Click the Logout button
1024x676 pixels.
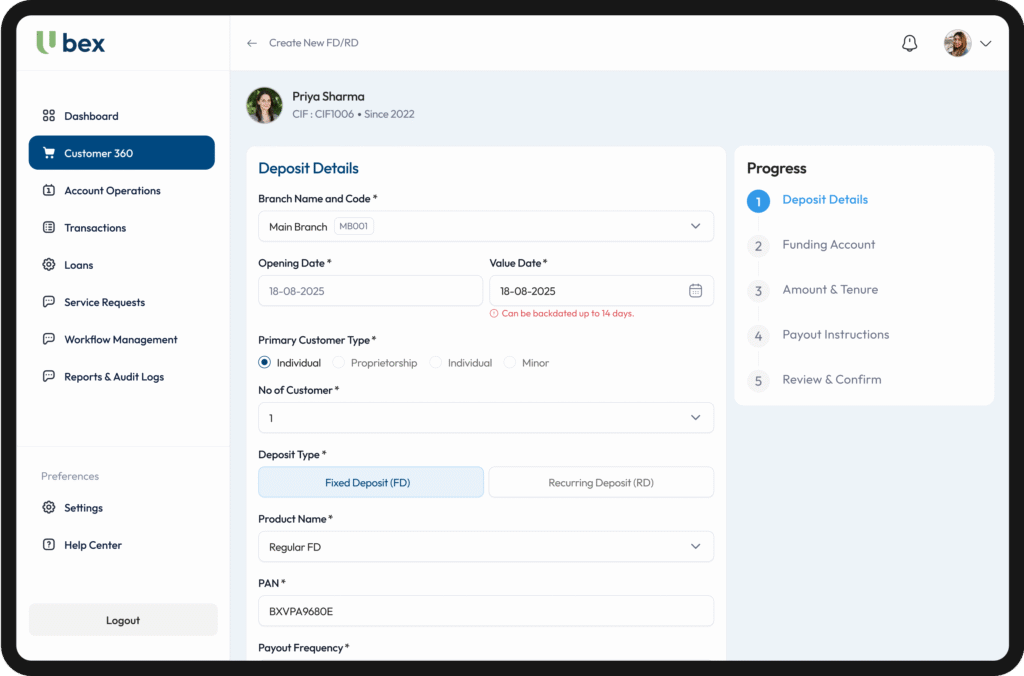click(x=123, y=620)
